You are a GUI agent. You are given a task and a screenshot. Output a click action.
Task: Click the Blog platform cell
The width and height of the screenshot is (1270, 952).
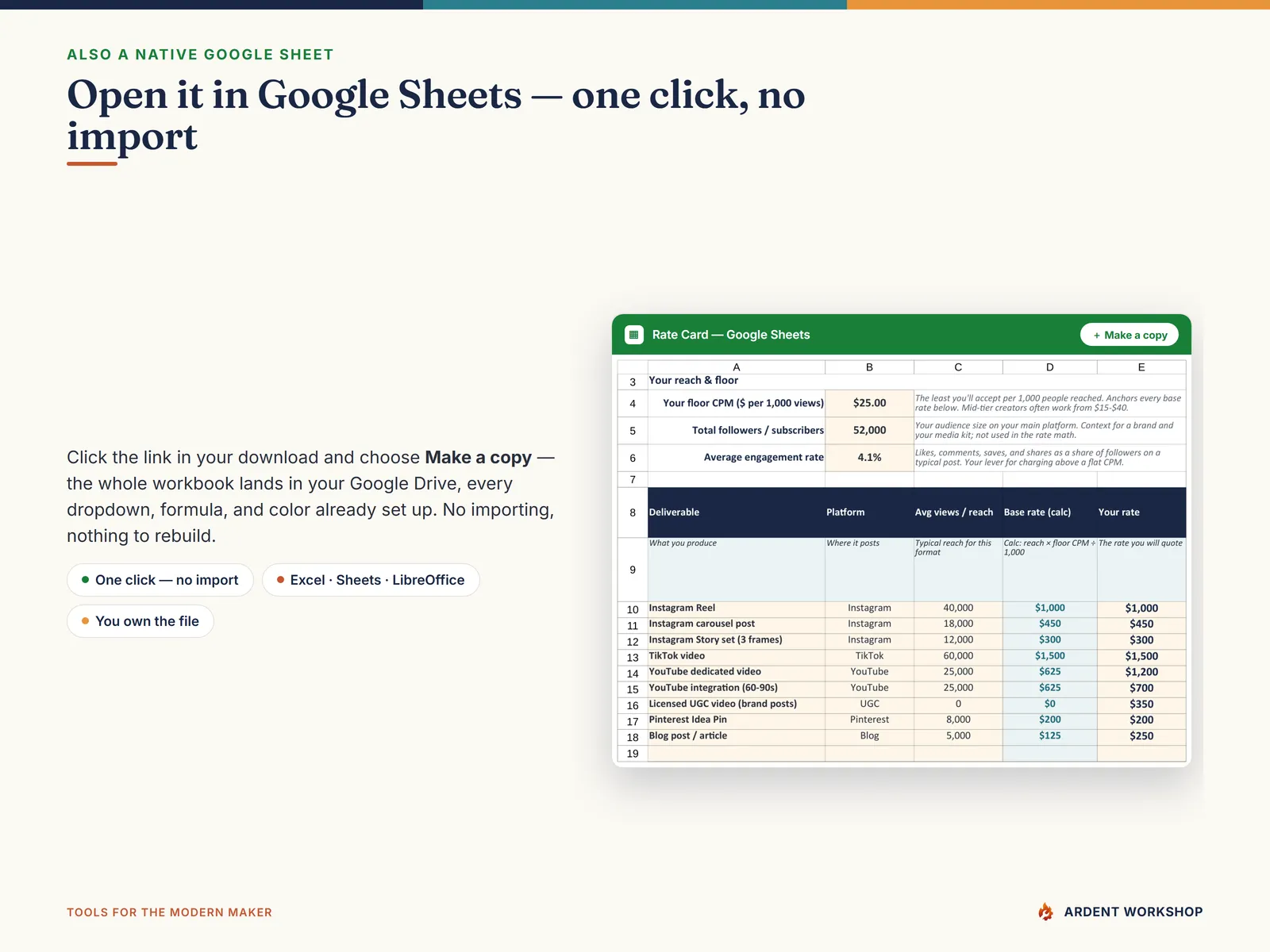869,736
